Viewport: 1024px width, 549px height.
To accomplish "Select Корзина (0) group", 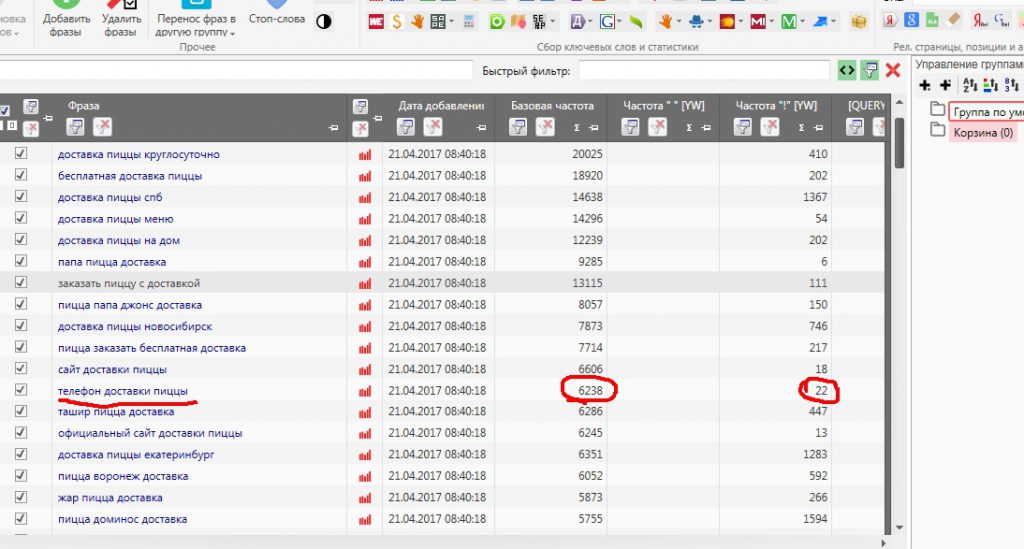I will coord(983,133).
